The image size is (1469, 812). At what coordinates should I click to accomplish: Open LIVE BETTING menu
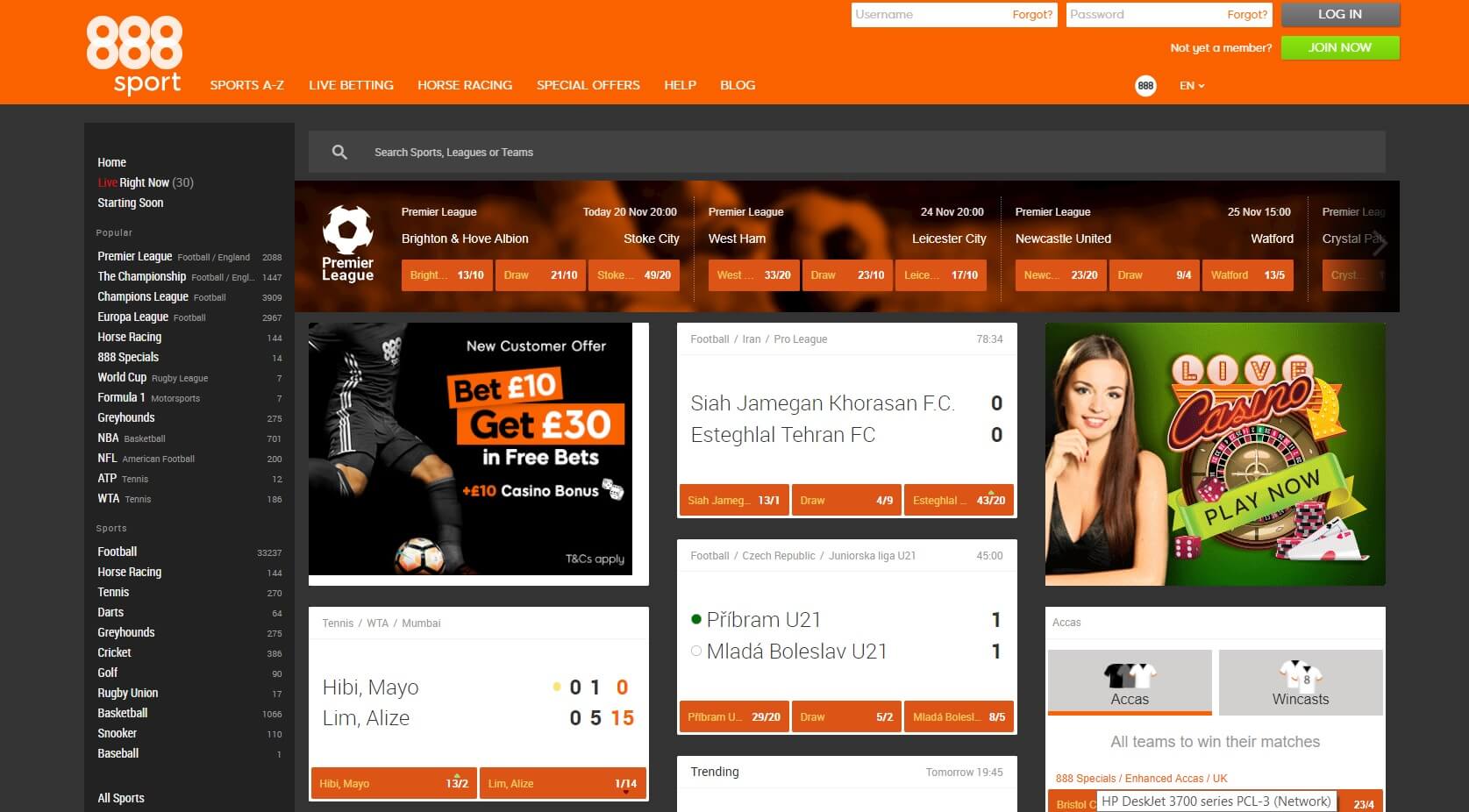point(351,85)
